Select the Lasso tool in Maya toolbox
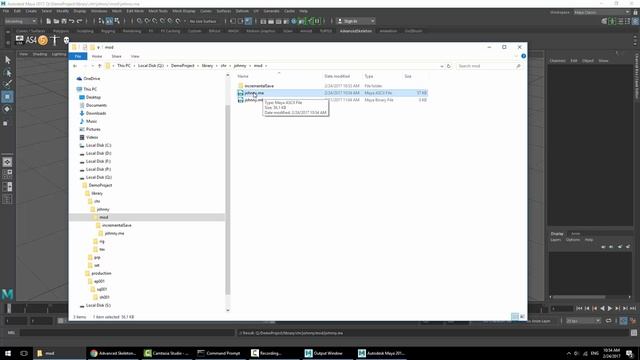Viewport: 640px width, 360px height. (7, 73)
